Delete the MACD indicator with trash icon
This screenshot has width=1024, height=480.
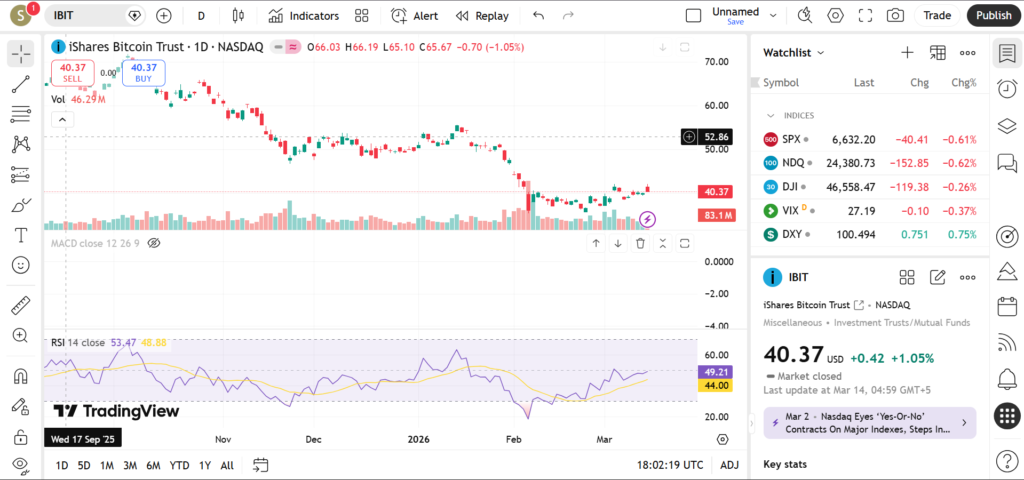[x=640, y=243]
